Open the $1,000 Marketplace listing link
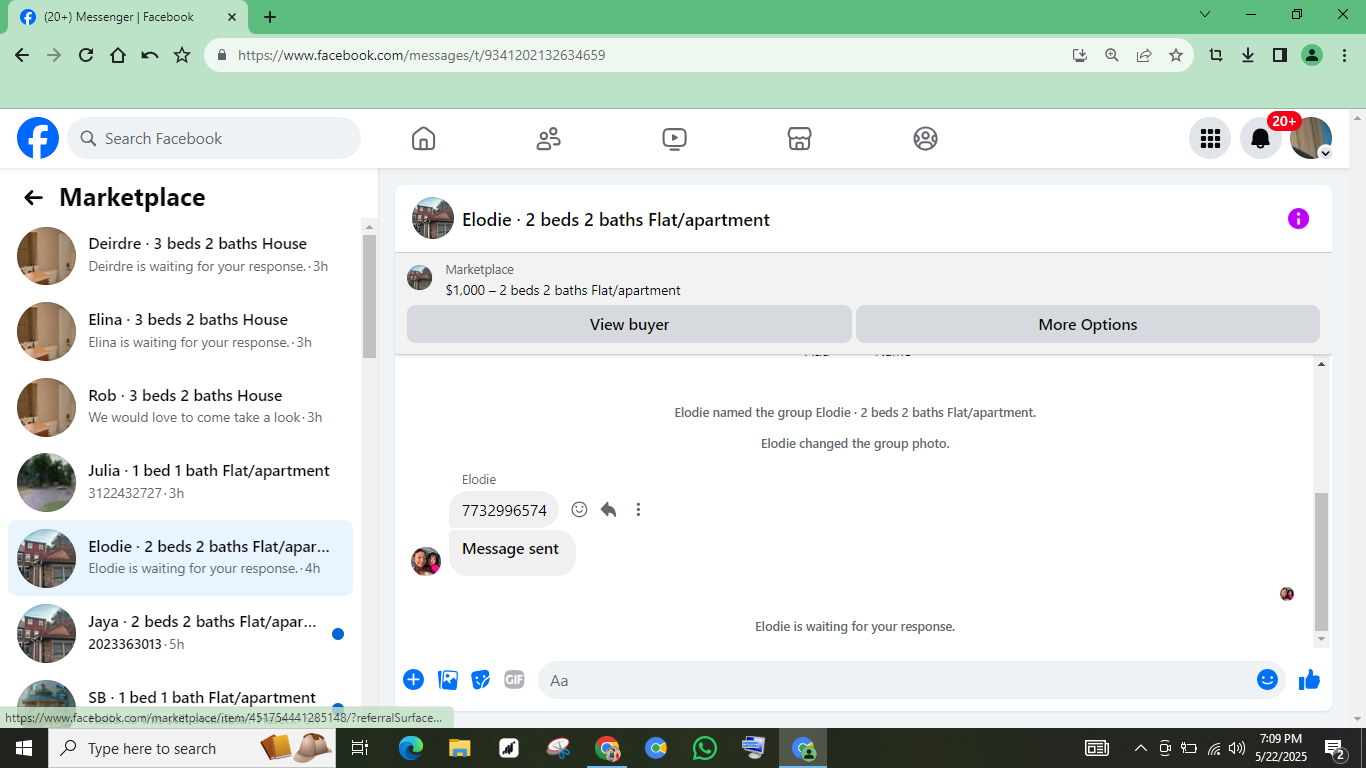 (563, 290)
